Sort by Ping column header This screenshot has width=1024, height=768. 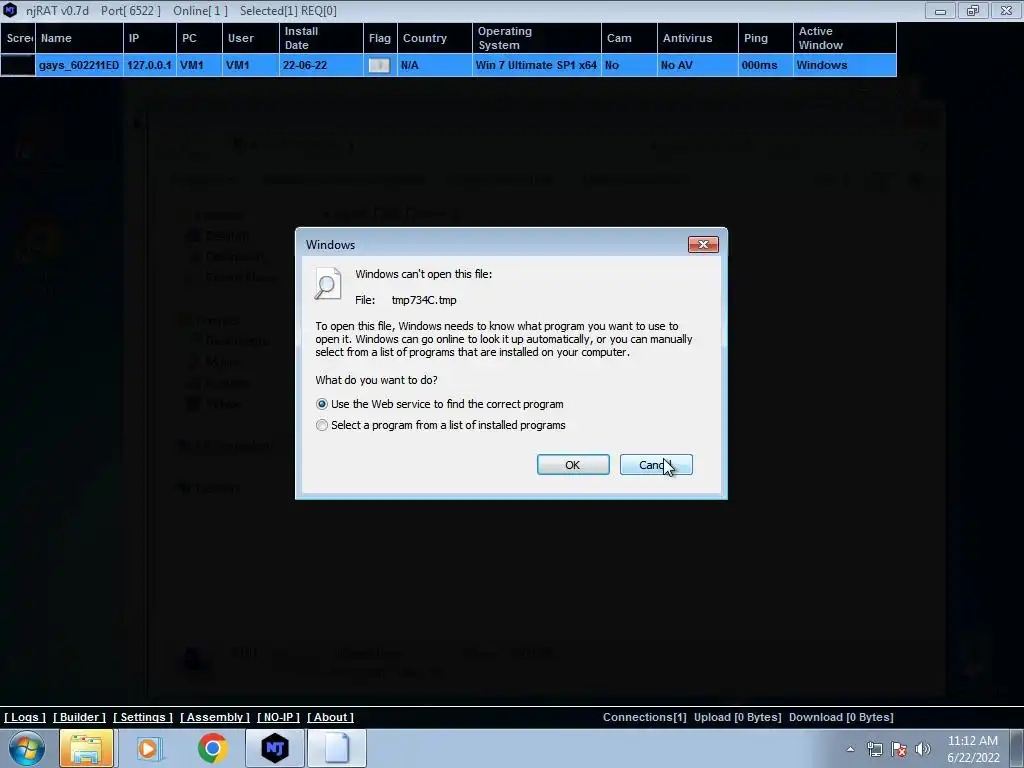pyautogui.click(x=765, y=38)
